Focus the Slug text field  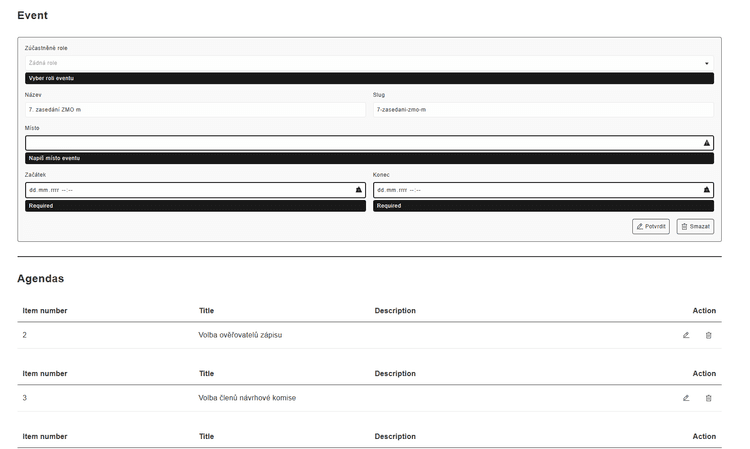pyautogui.click(x=543, y=109)
